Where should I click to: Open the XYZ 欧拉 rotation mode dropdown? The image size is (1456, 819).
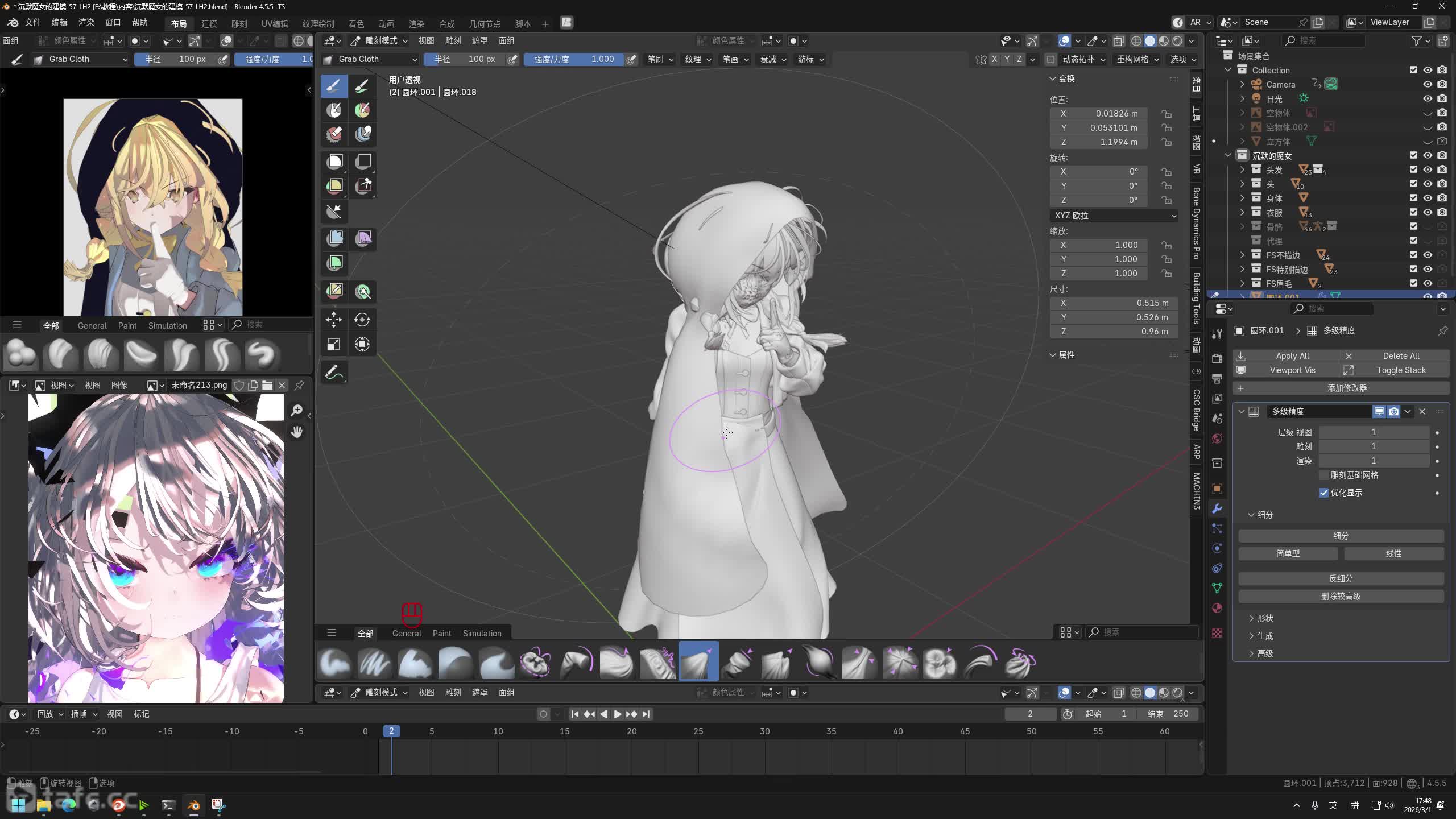[1114, 216]
